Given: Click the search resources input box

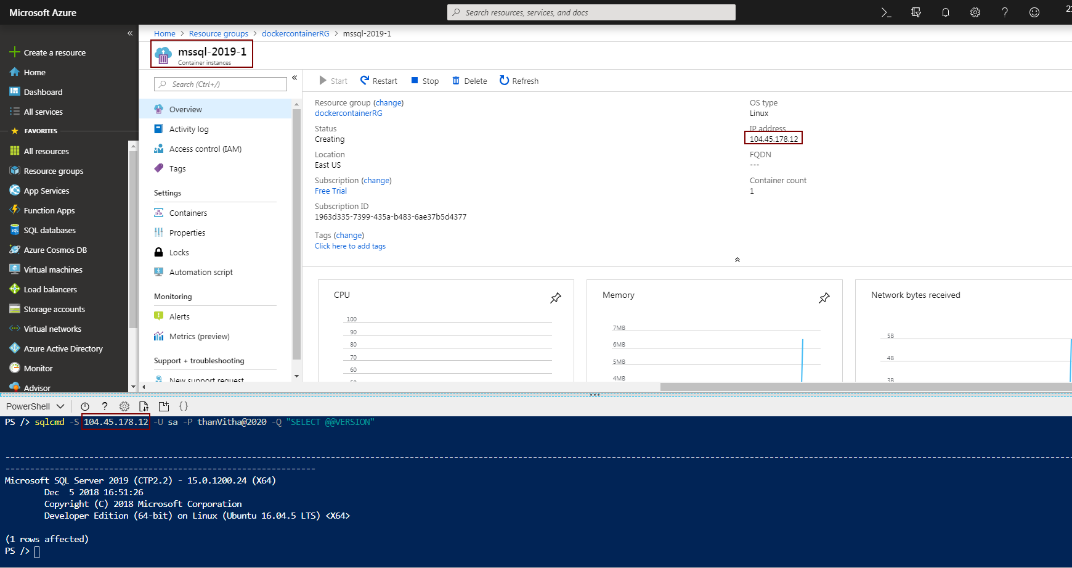Looking at the screenshot, I should coord(590,12).
